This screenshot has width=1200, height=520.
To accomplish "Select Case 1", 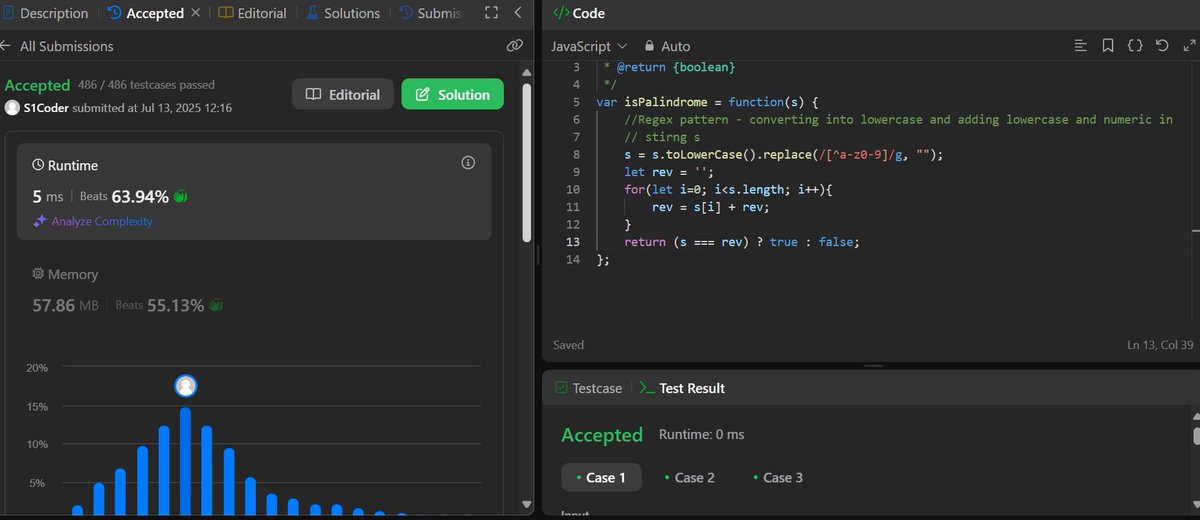I will (x=601, y=477).
